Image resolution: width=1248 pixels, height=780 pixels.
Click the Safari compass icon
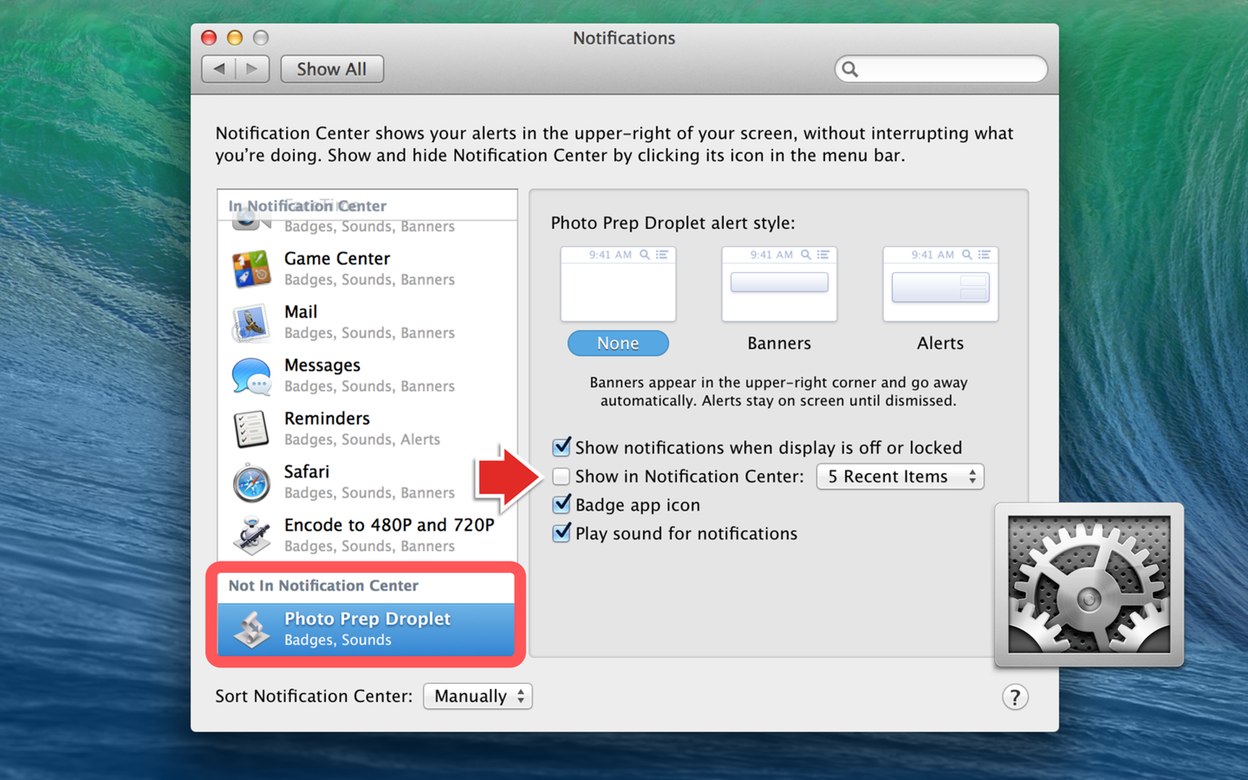(251, 482)
